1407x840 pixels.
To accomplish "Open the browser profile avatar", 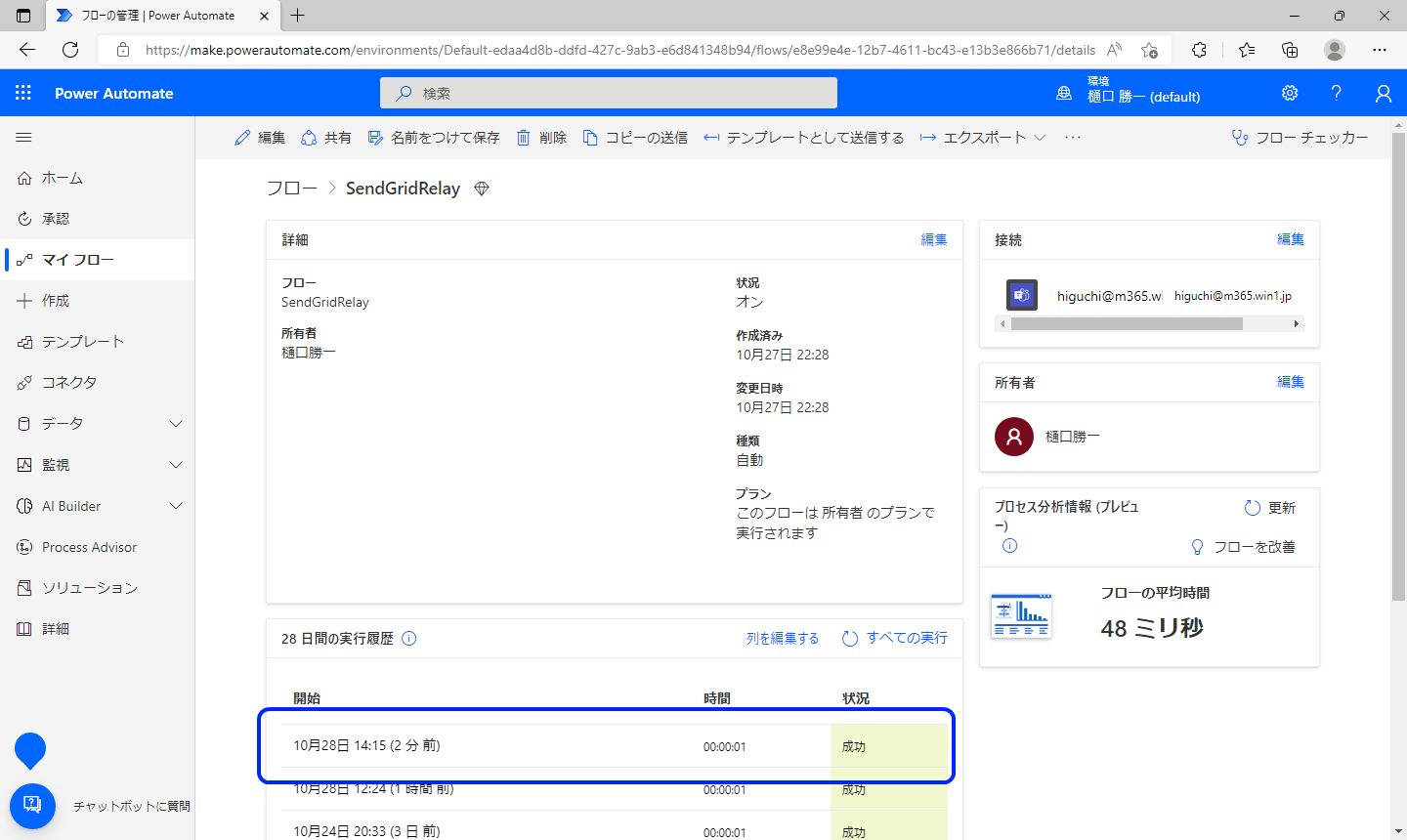I will pos(1335,50).
